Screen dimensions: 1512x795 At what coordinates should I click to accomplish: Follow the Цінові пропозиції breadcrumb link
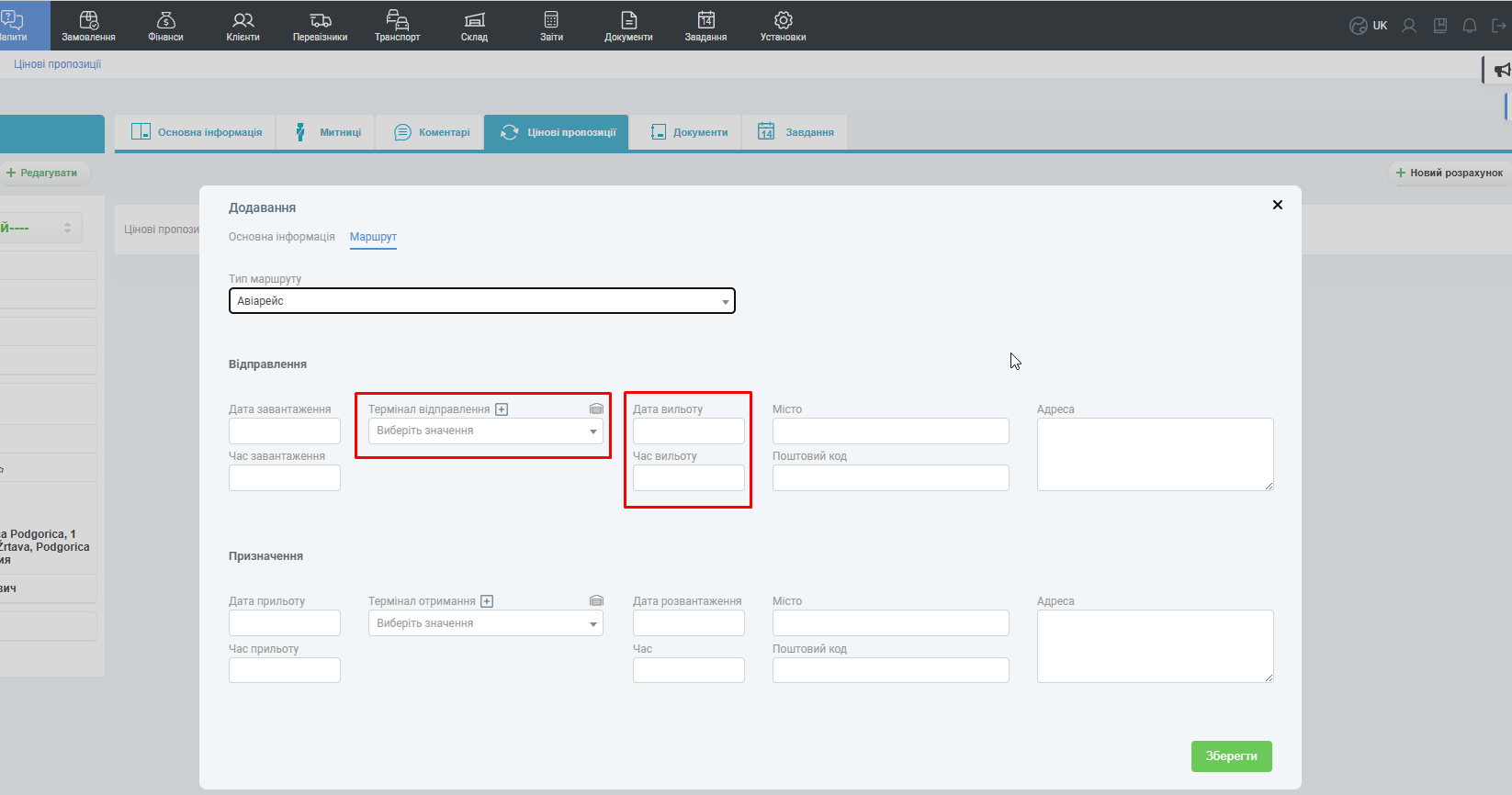57,64
